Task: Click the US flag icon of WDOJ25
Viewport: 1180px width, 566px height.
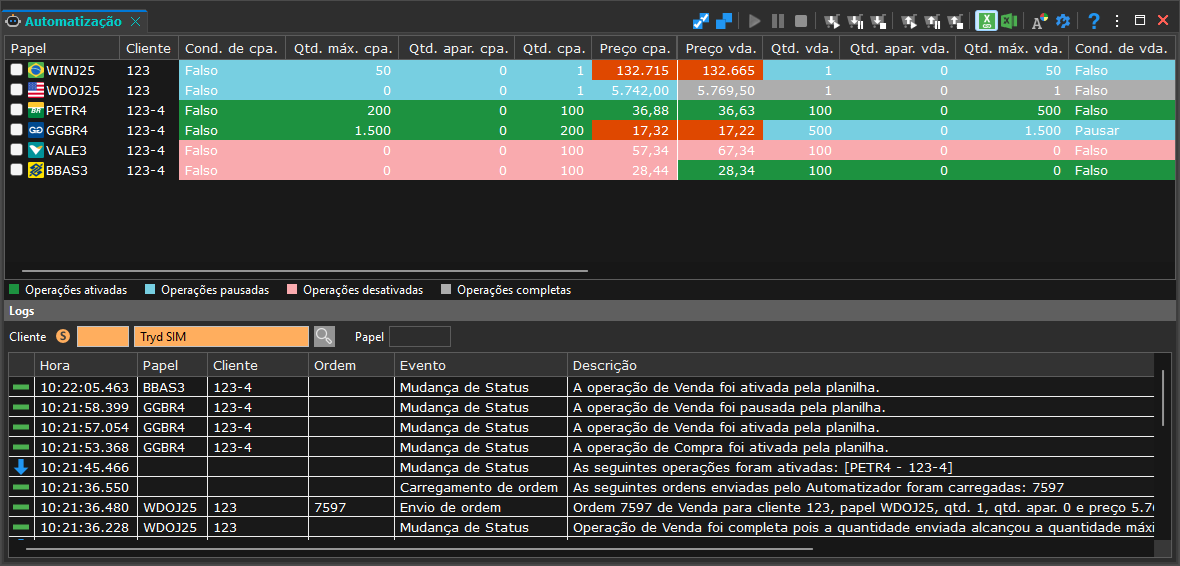Action: pos(35,90)
